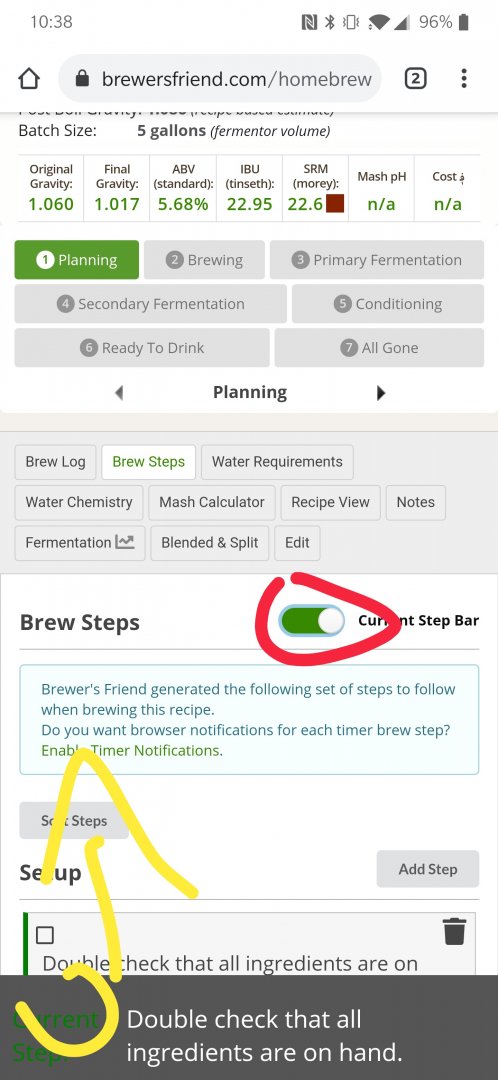Toggle the Current Step Bar switch
The height and width of the screenshot is (1080, 498).
pos(312,621)
